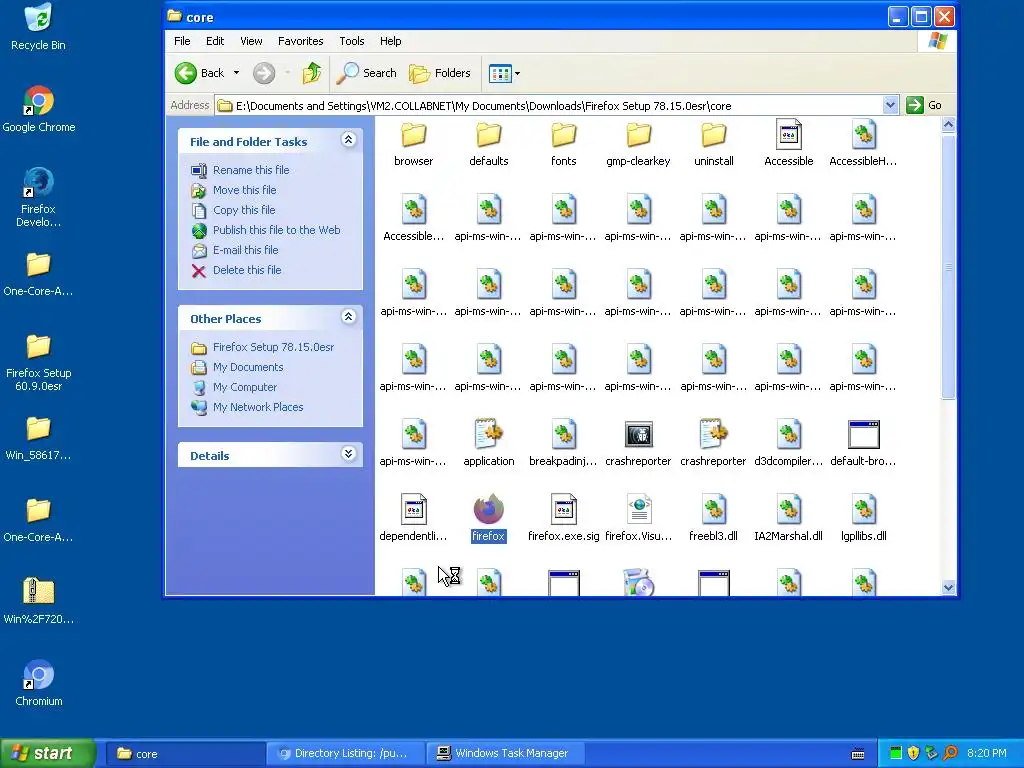Open the Search pane

pyautogui.click(x=366, y=73)
